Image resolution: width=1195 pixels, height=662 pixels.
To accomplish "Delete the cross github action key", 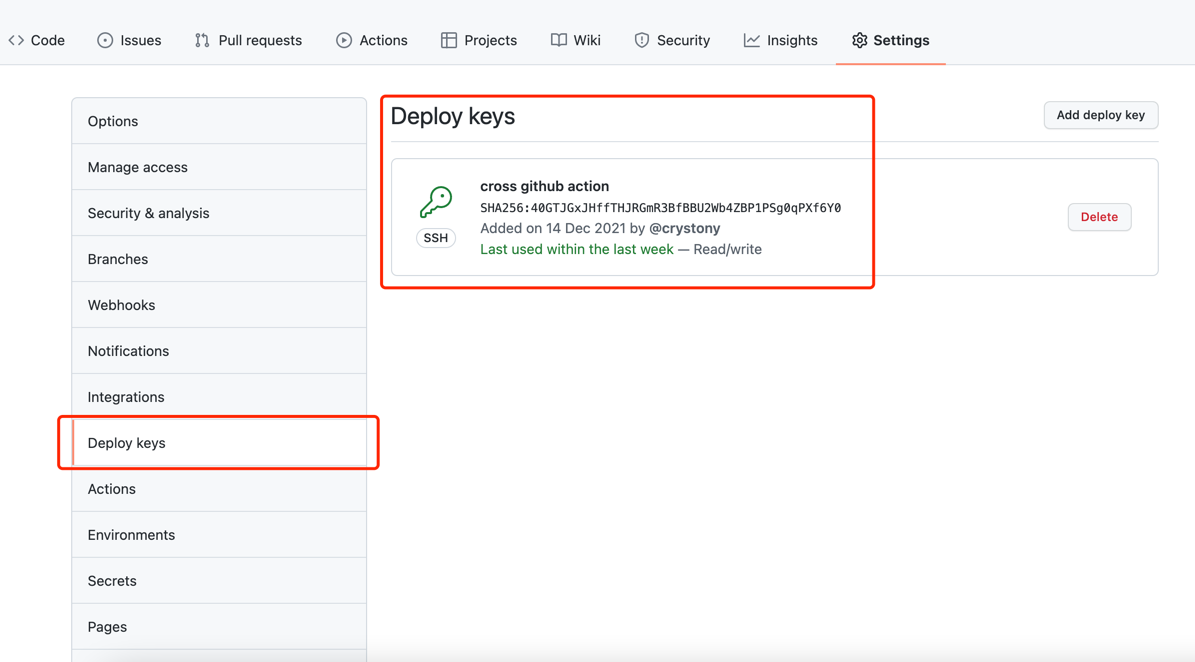I will tap(1099, 217).
